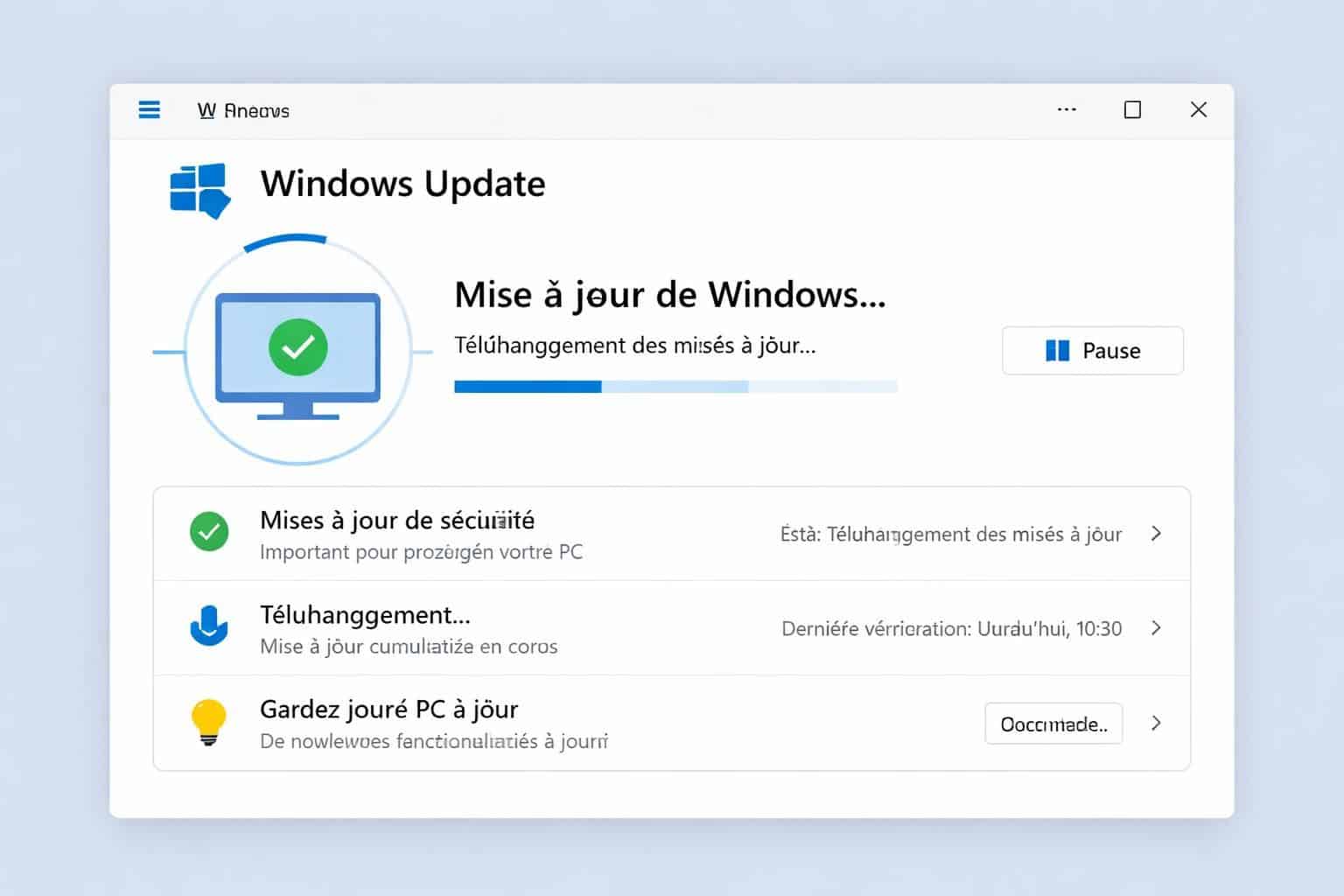Click the update download progress bar
Image resolution: width=1344 pixels, height=896 pixels.
(x=675, y=387)
